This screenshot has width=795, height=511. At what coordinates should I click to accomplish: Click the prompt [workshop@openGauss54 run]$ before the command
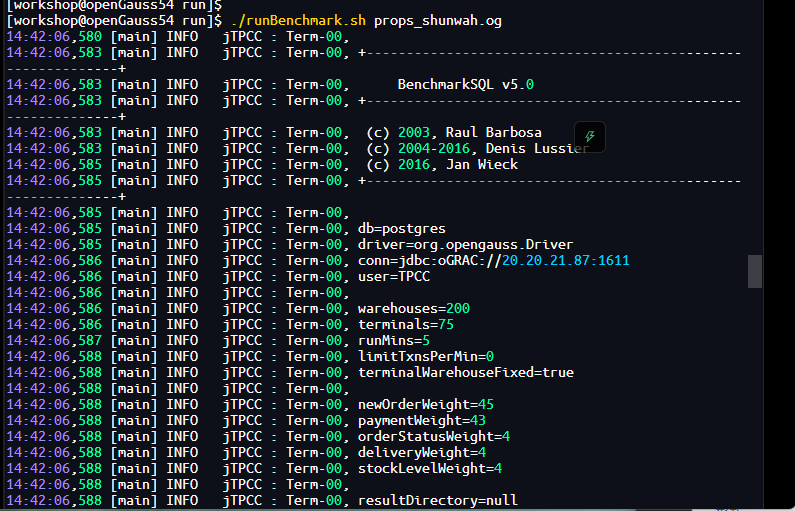114,21
